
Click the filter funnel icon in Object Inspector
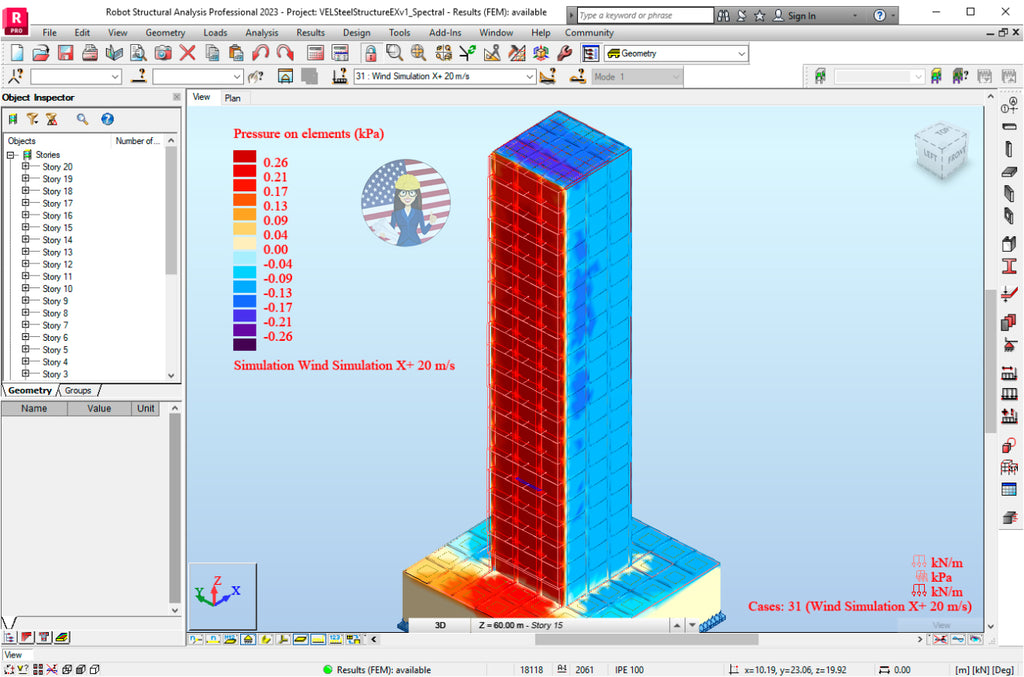tap(32, 119)
